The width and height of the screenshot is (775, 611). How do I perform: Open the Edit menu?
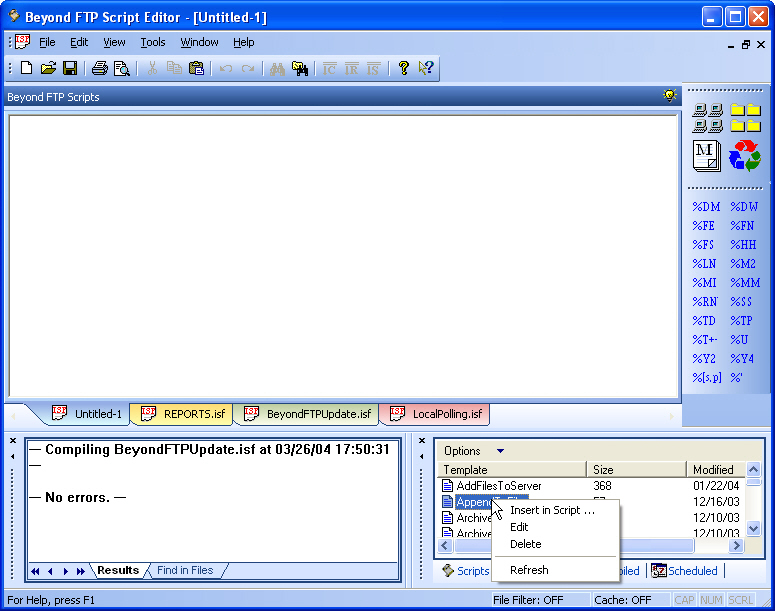pos(79,43)
